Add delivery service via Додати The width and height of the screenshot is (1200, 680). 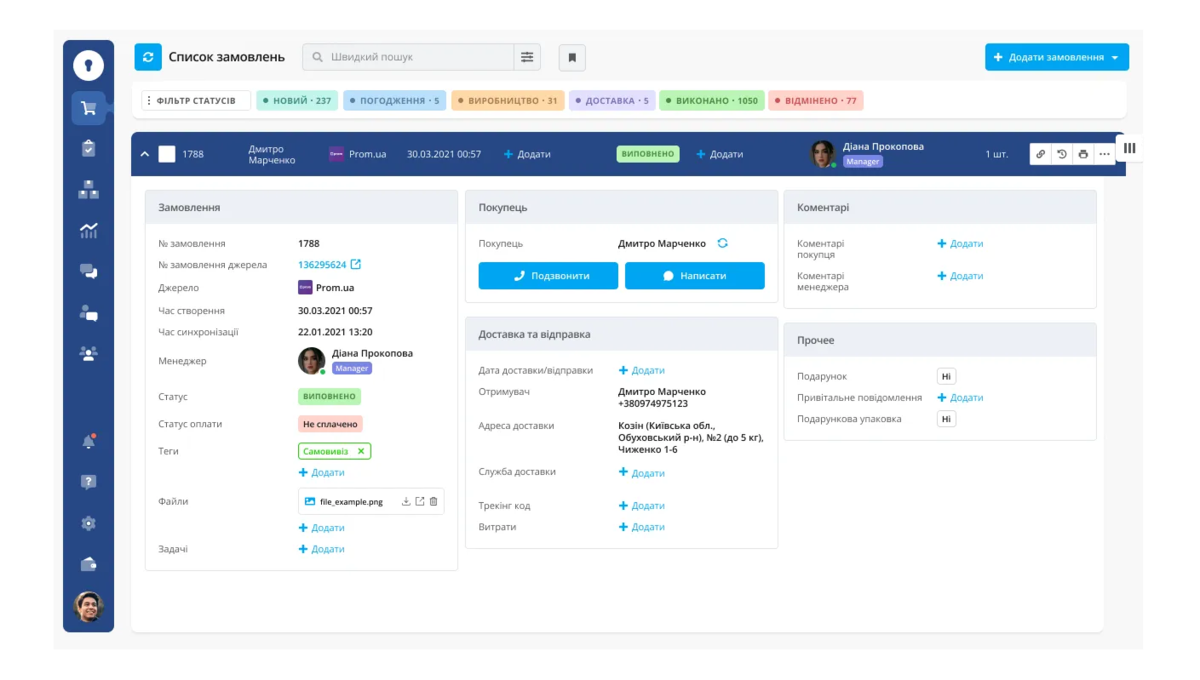tap(642, 473)
